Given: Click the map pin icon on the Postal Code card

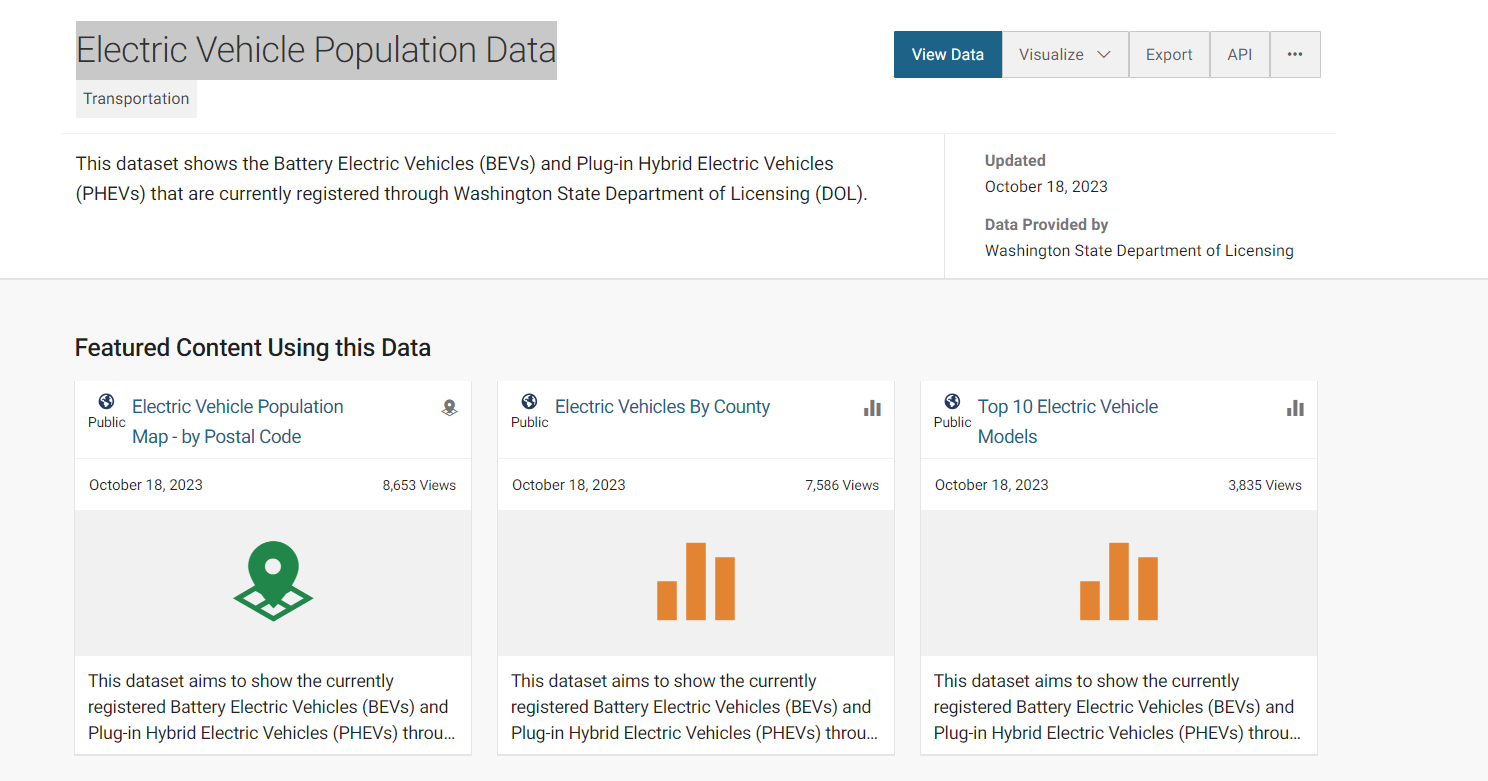Looking at the screenshot, I should [x=449, y=408].
